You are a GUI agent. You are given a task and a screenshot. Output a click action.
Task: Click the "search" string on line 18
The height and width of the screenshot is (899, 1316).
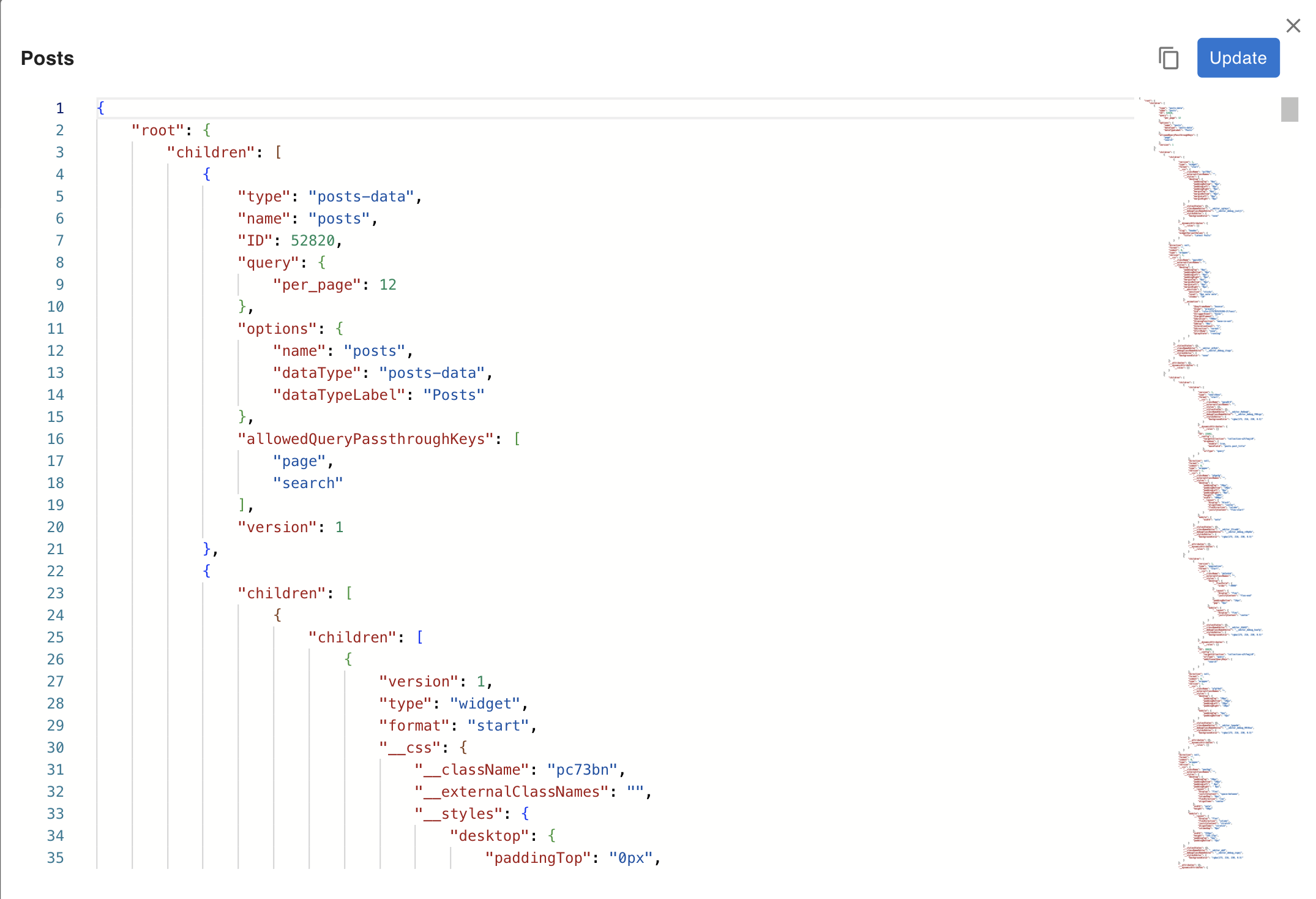coord(308,483)
